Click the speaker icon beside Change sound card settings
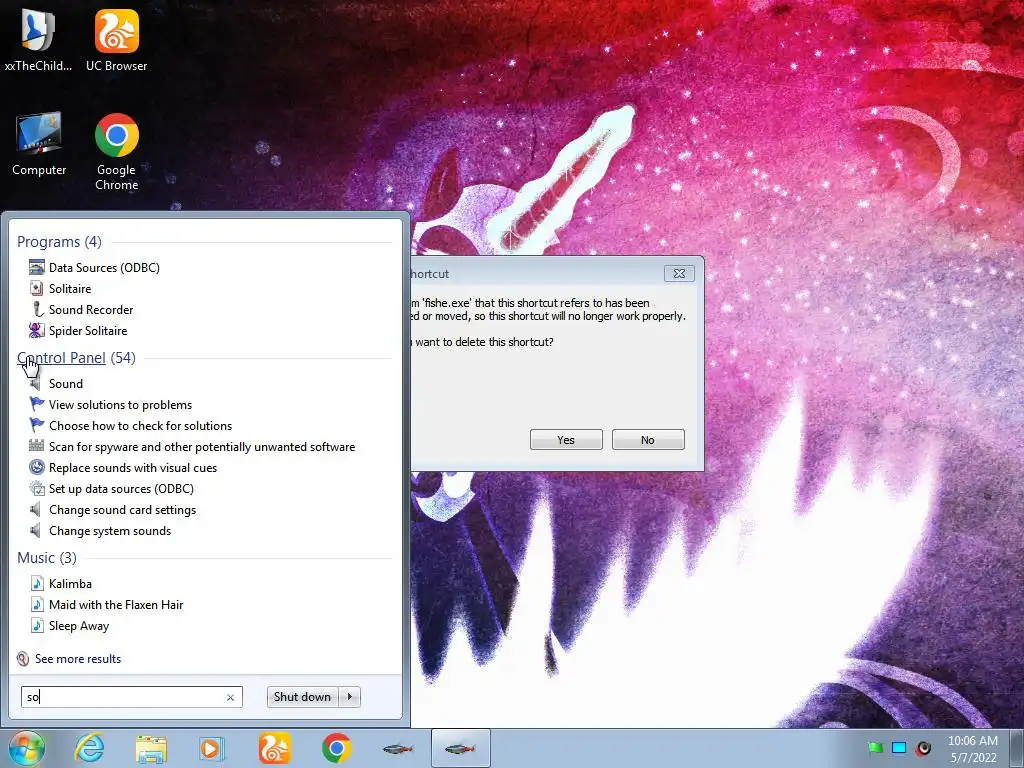Viewport: 1024px width, 768px height. (x=36, y=509)
